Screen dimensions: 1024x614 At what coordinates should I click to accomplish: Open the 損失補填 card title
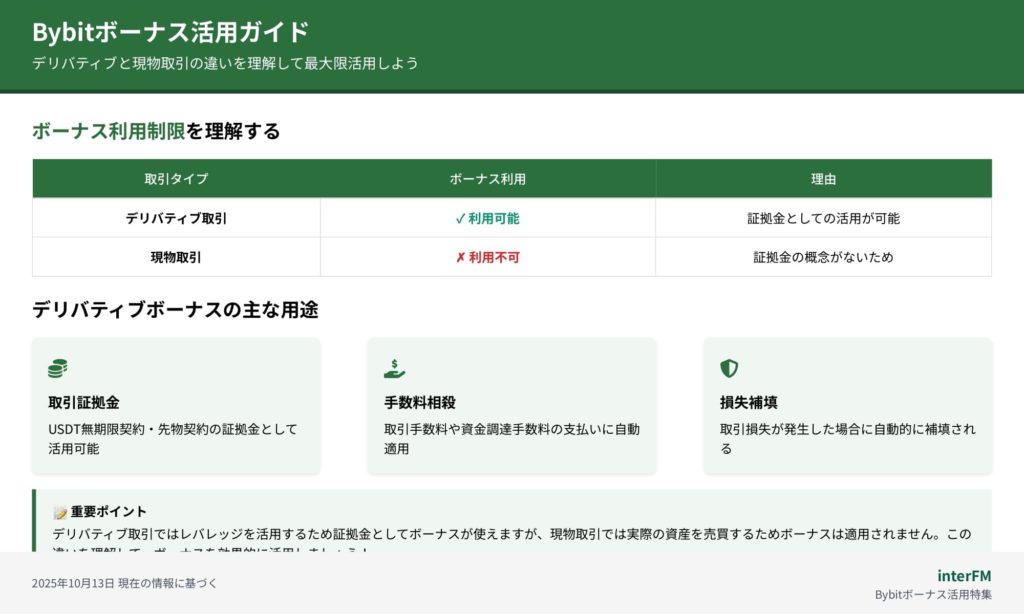pyautogui.click(x=749, y=402)
